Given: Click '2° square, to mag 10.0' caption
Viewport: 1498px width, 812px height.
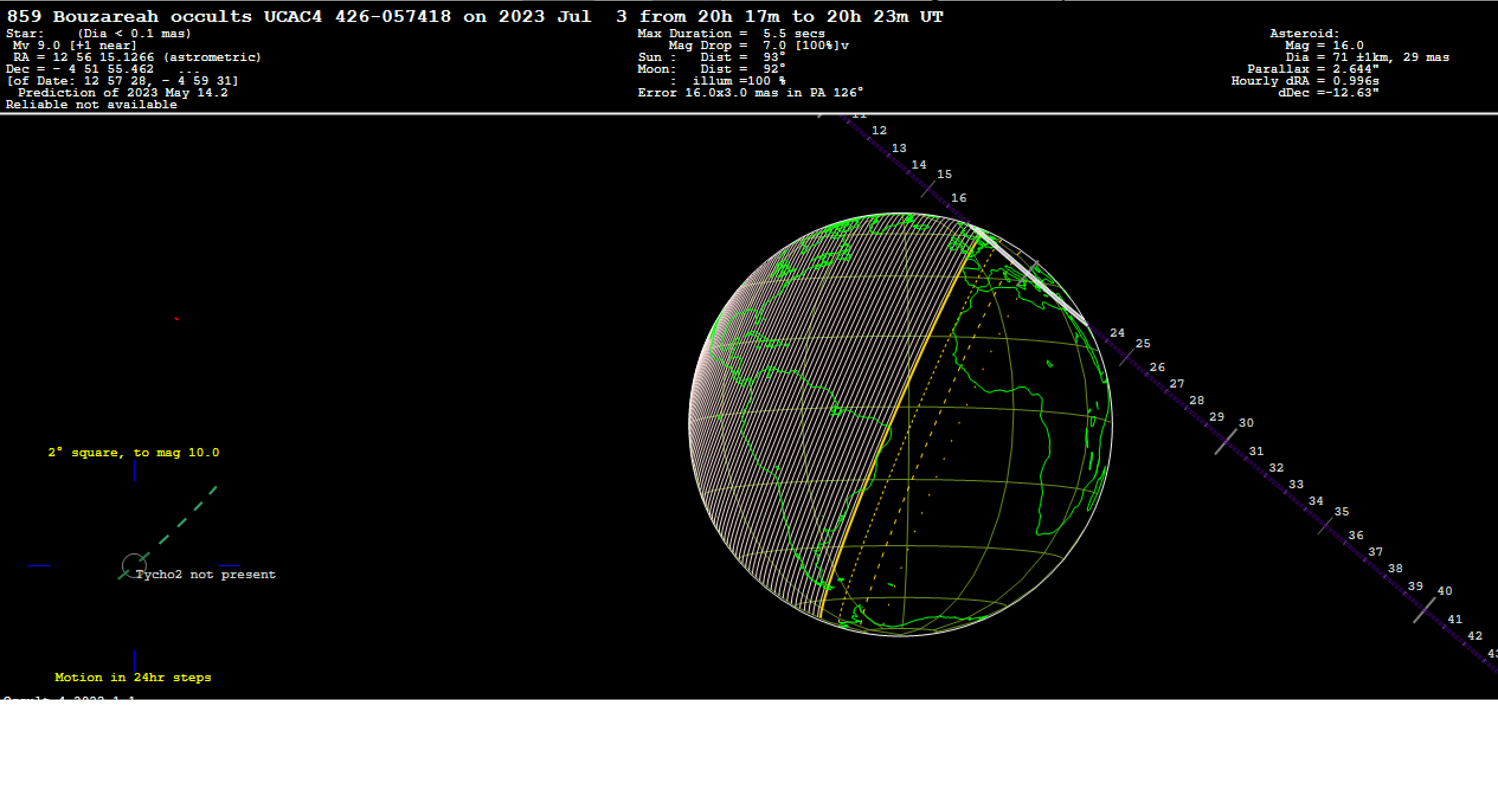Looking at the screenshot, I should click(x=134, y=453).
